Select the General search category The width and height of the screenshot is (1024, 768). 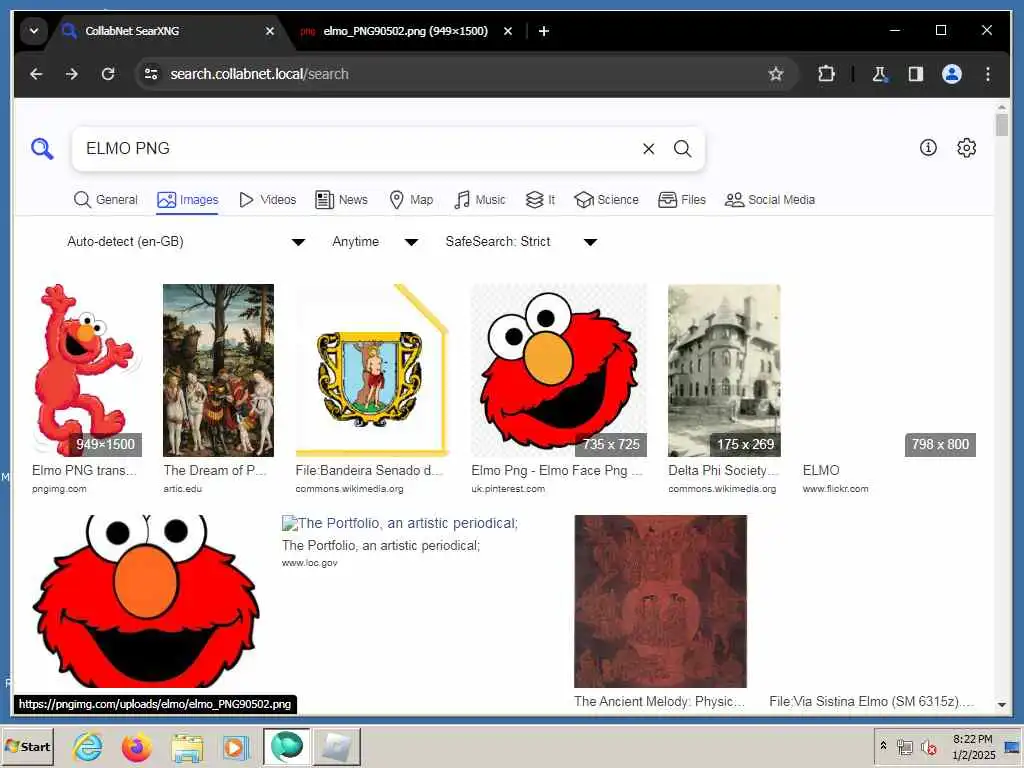(x=106, y=200)
